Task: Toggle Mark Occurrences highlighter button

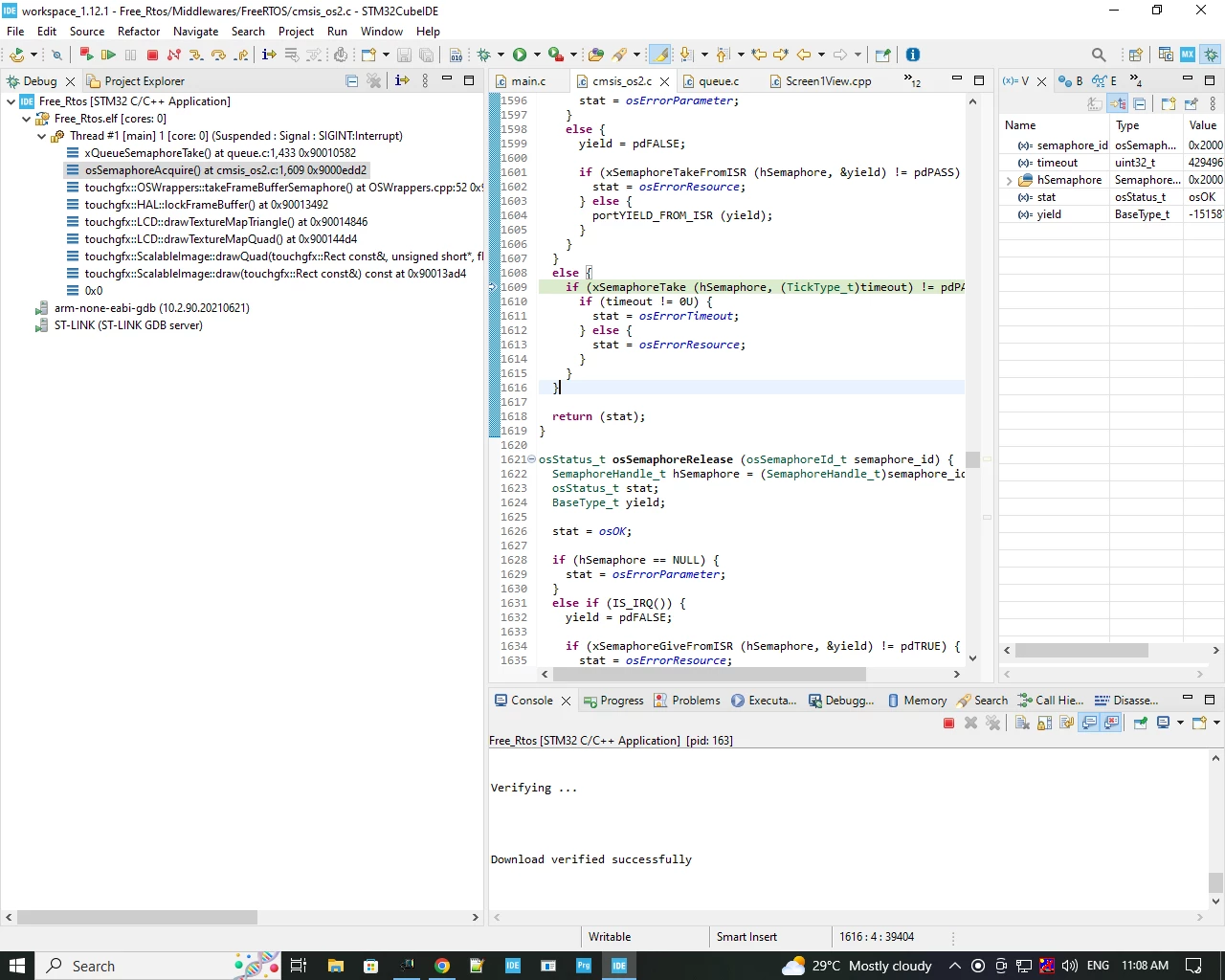Action: point(660,55)
